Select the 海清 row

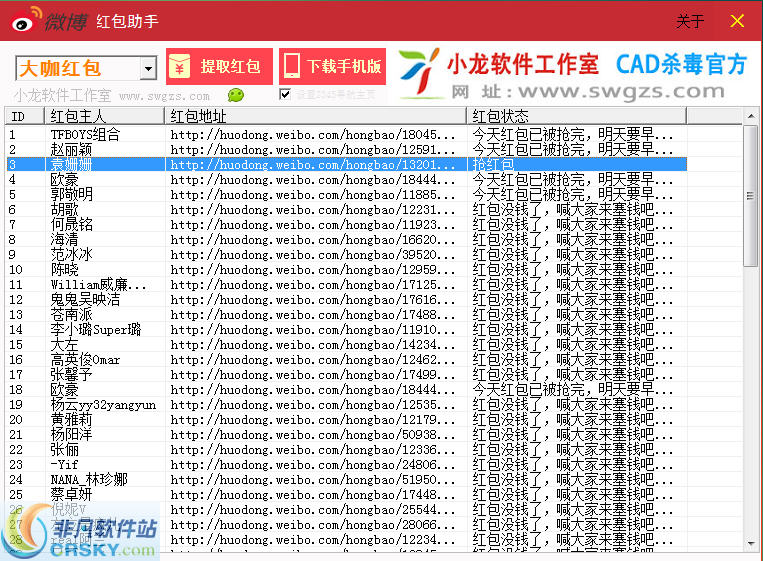pyautogui.click(x=346, y=240)
